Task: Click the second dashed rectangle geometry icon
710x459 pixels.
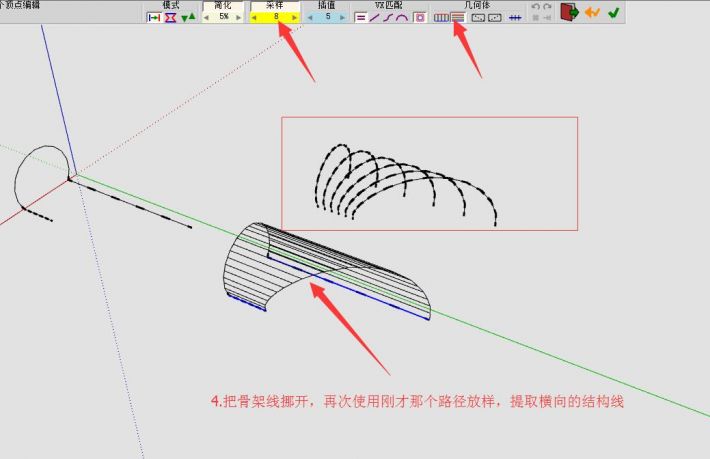Action: [495, 18]
